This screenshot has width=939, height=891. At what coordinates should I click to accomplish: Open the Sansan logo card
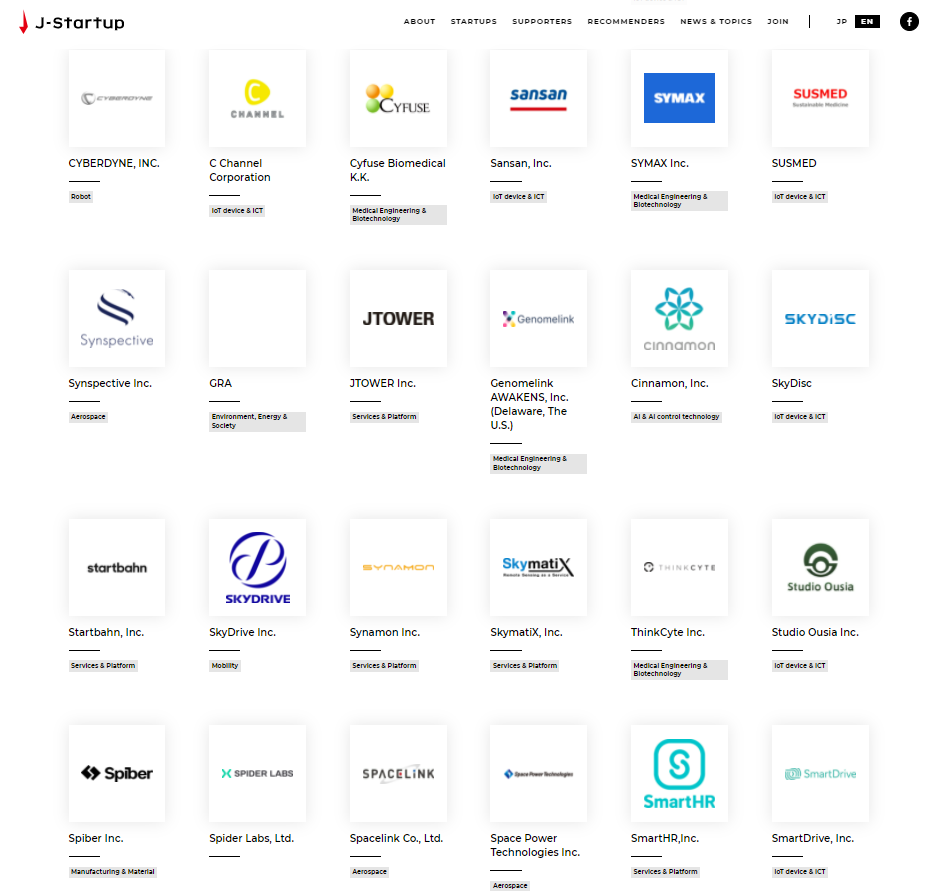tap(538, 98)
